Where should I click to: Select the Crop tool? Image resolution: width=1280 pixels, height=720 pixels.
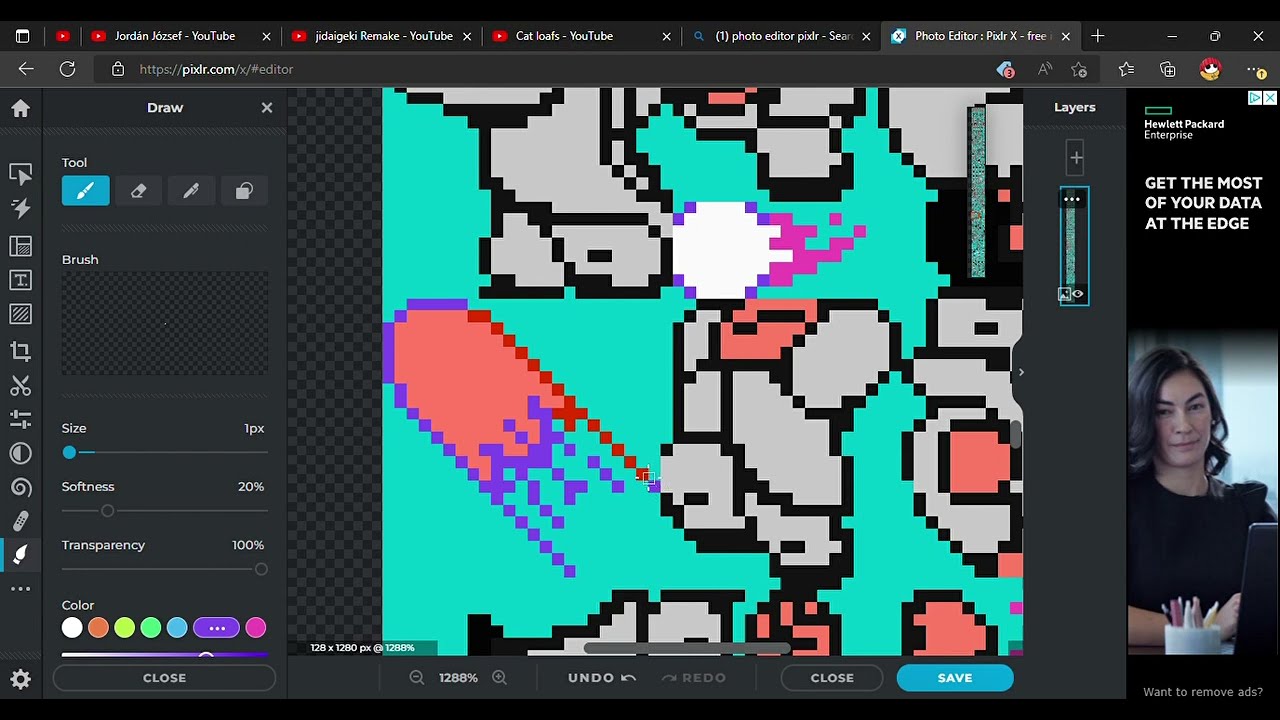click(x=20, y=351)
